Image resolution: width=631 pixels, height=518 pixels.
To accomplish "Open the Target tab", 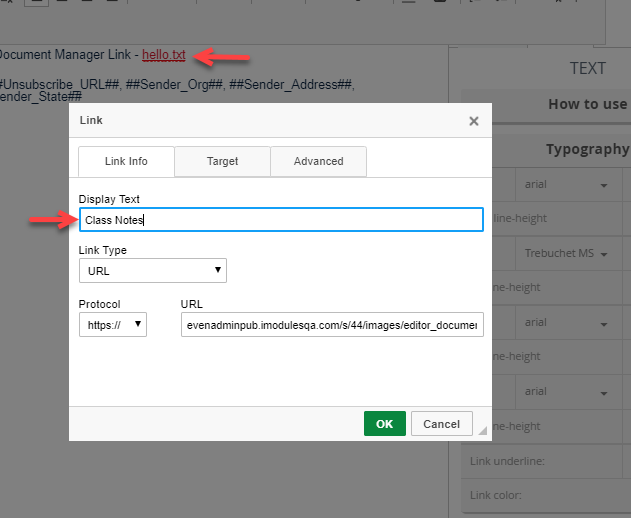I will (x=222, y=161).
